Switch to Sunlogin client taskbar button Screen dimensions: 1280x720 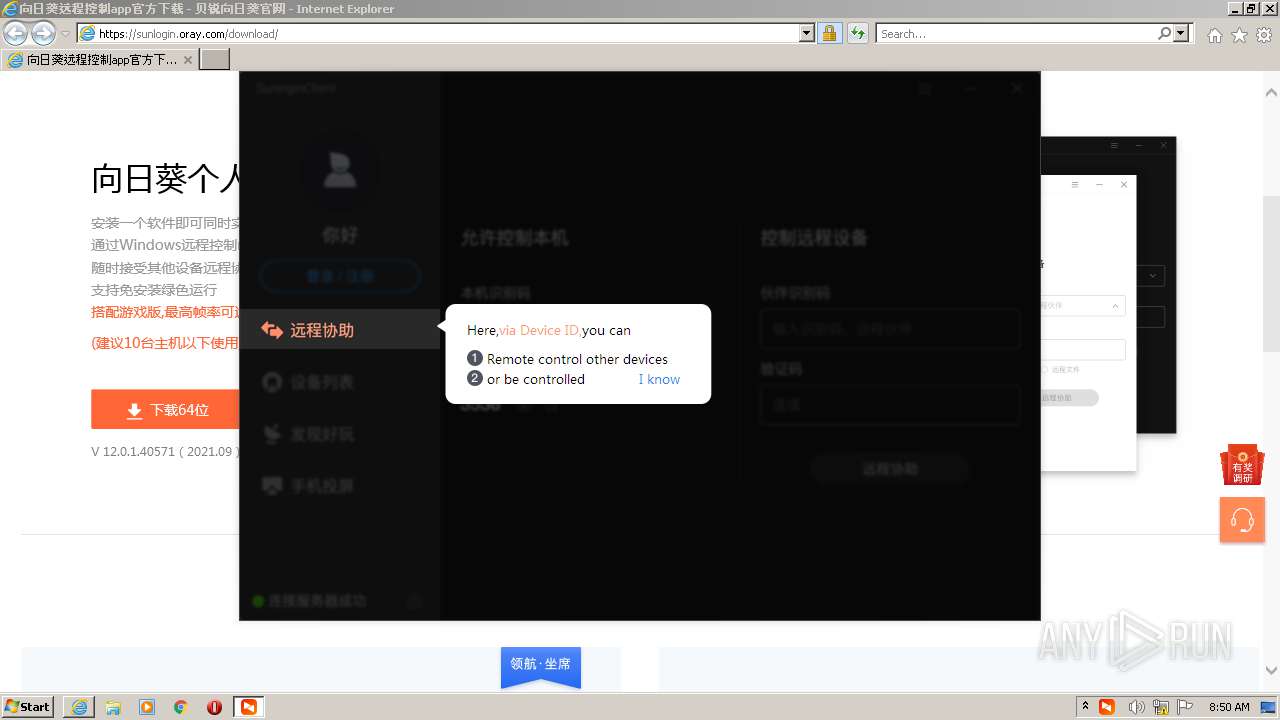[248, 707]
